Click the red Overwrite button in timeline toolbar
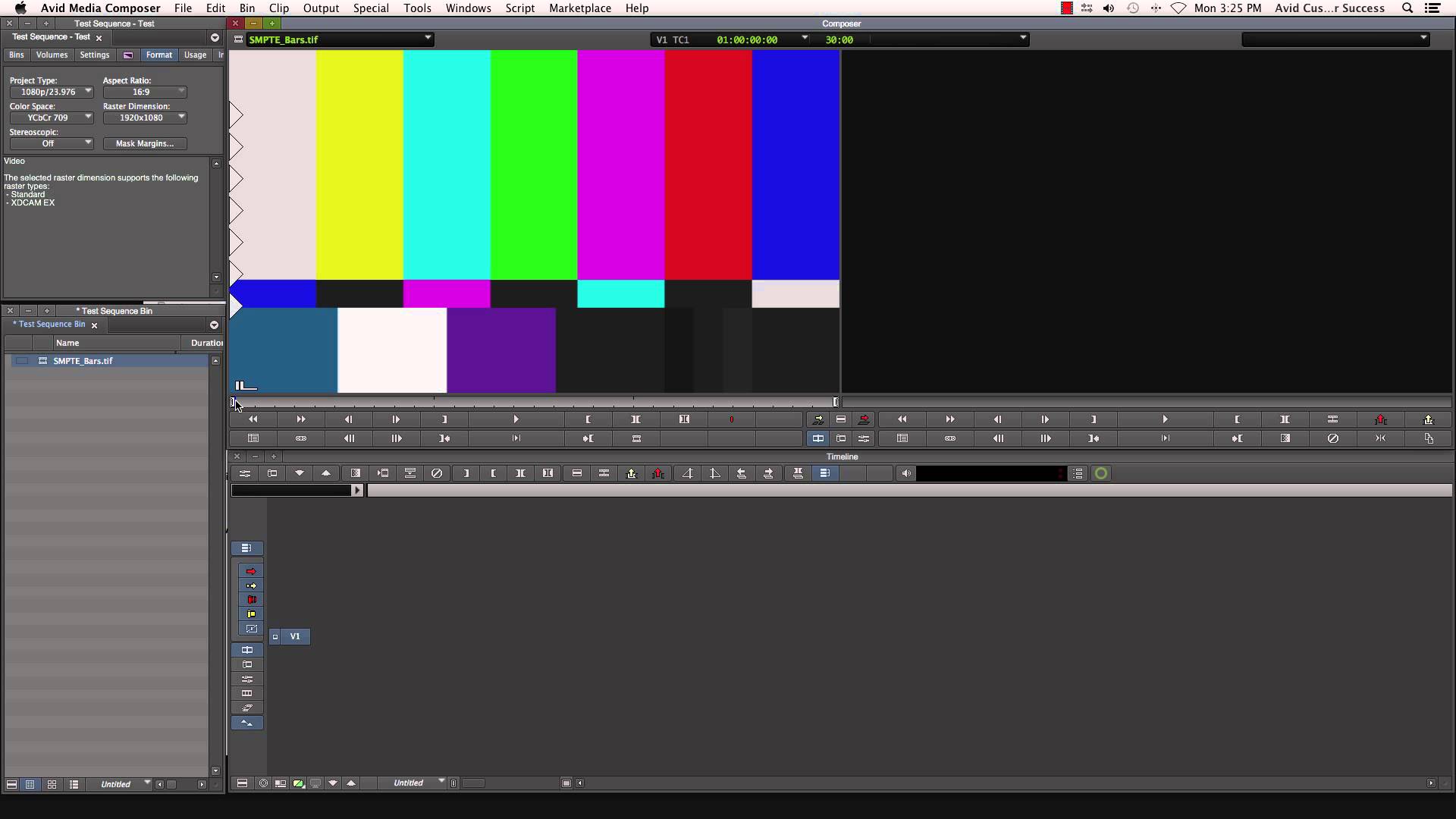This screenshot has height=819, width=1456. 657,473
